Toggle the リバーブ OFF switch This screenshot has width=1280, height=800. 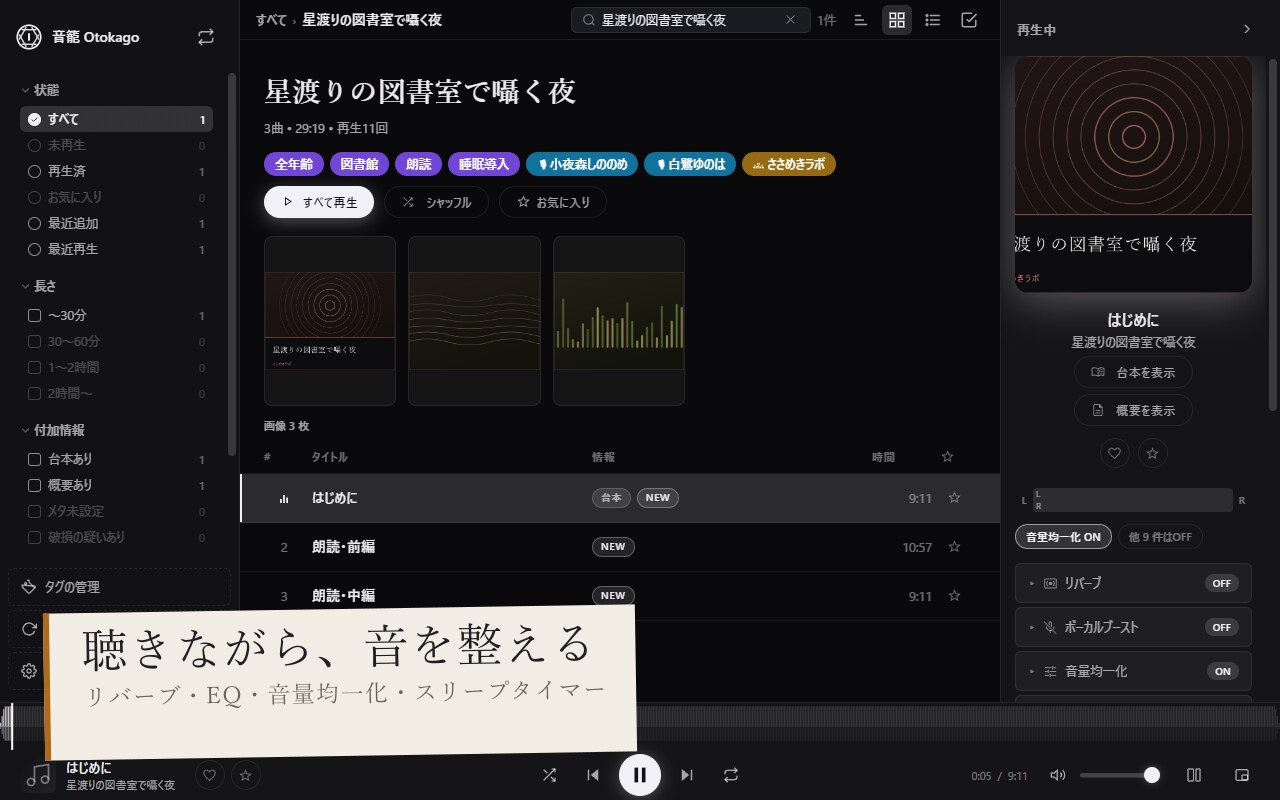pyautogui.click(x=1221, y=583)
